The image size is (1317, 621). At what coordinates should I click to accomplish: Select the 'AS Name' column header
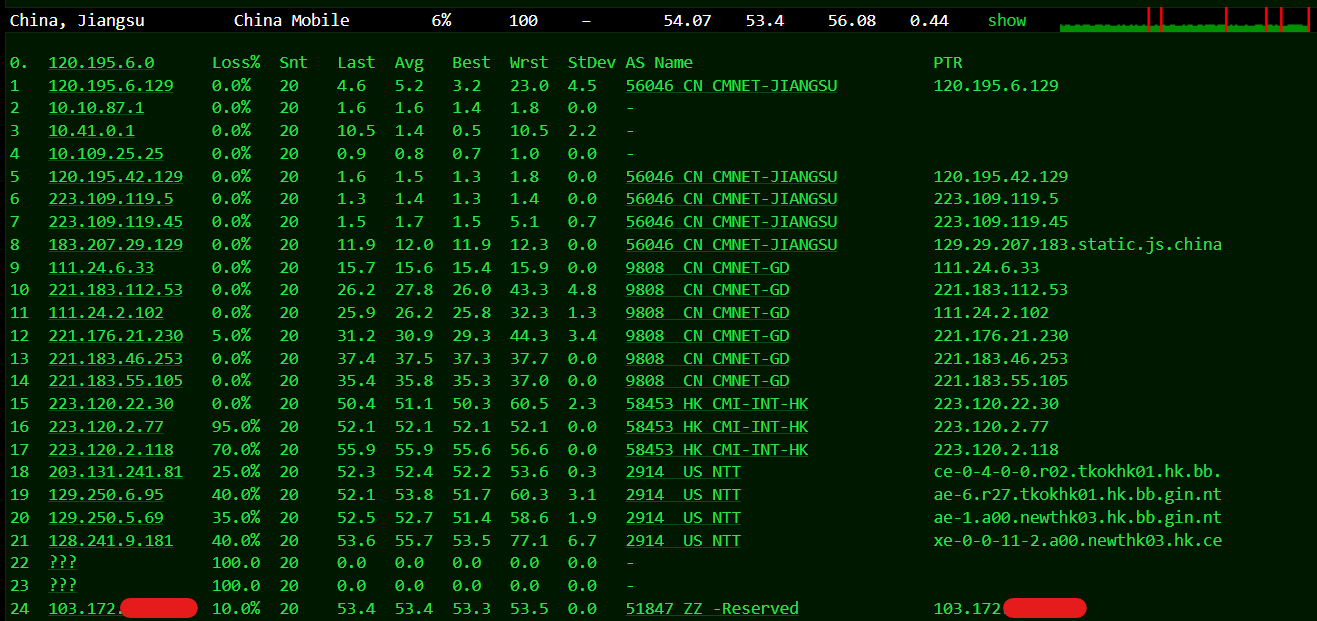point(659,63)
